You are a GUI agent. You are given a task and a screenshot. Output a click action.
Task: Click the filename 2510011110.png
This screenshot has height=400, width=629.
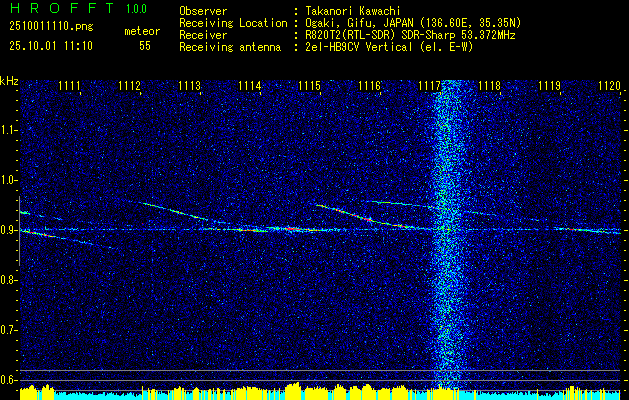click(51, 27)
